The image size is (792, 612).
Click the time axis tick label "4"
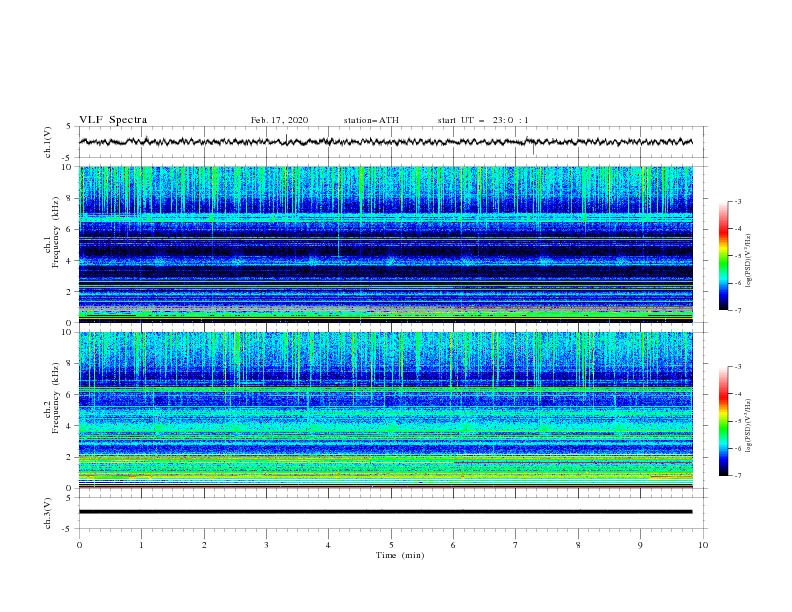329,545
